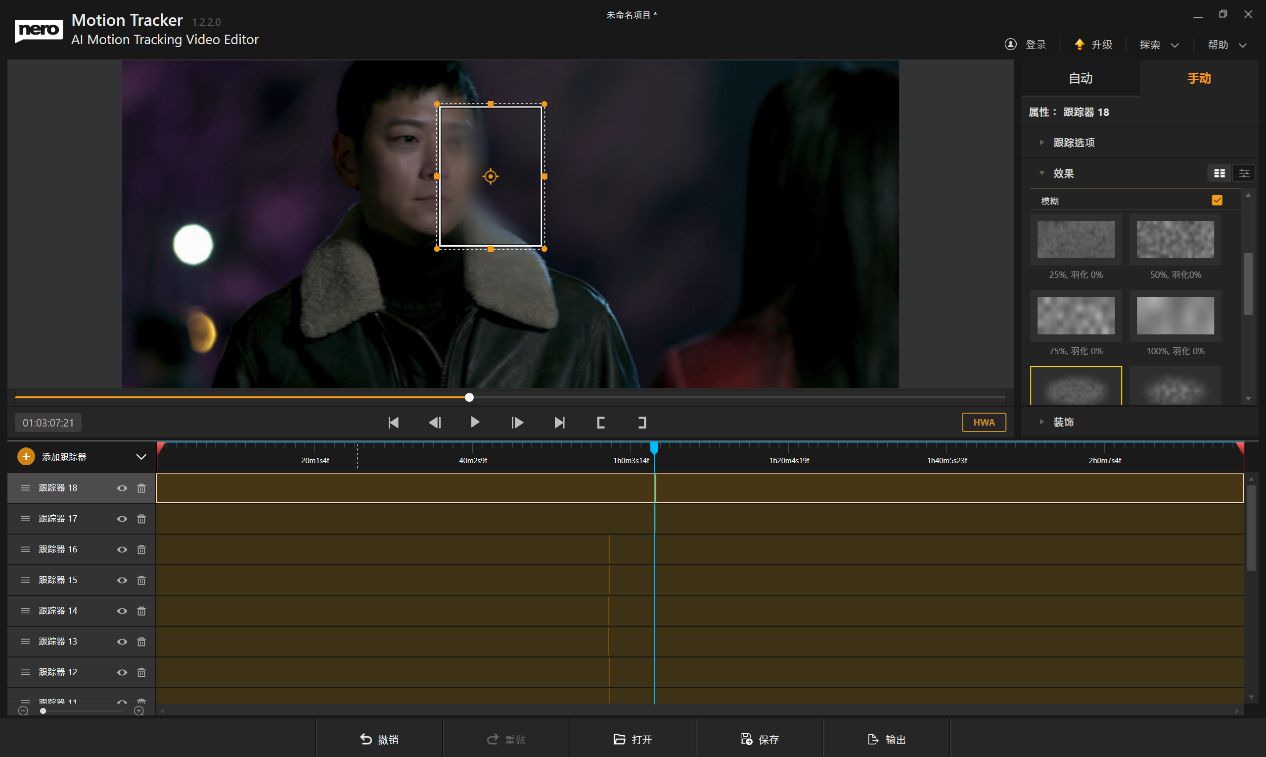The width and height of the screenshot is (1266, 757).
Task: Click the preview seek bar handle
Action: click(x=469, y=397)
